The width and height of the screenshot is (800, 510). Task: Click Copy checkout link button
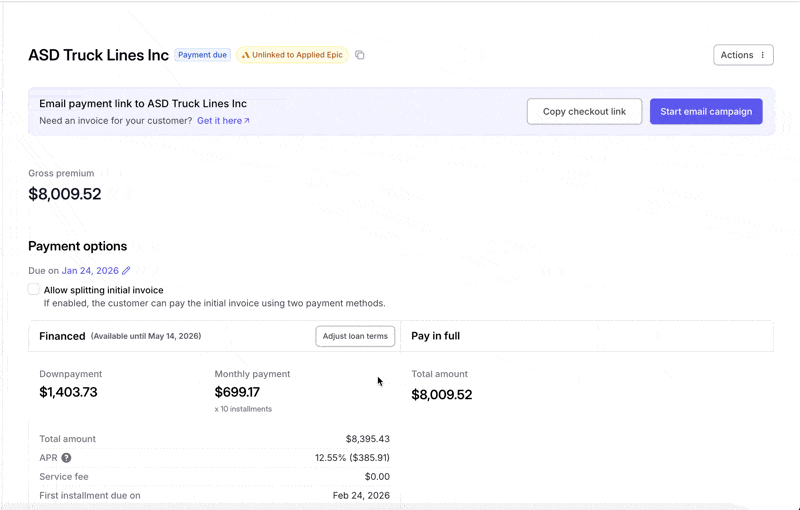584,111
